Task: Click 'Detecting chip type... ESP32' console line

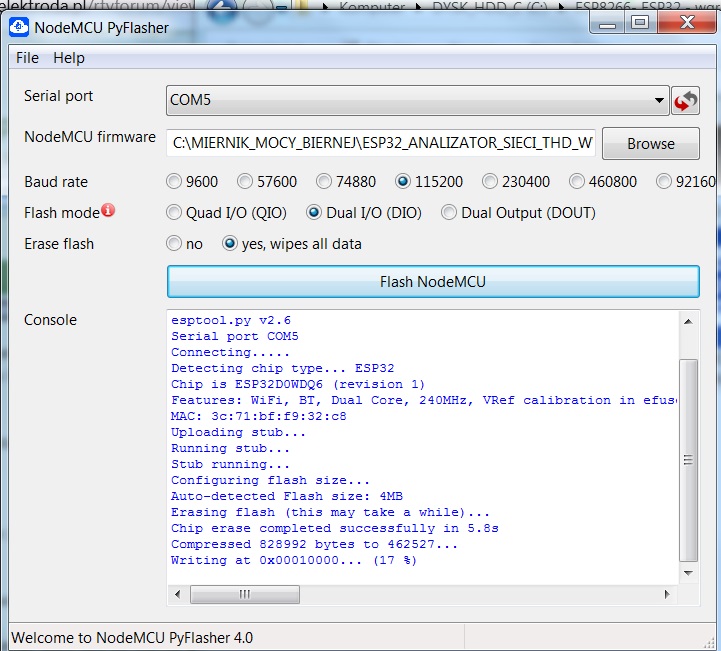Action: click(283, 368)
